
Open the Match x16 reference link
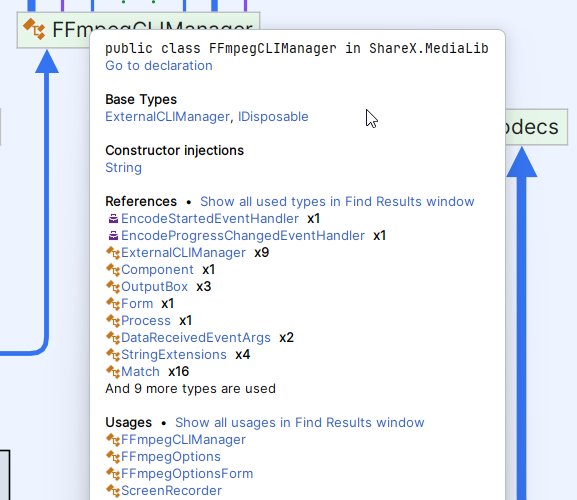(140, 372)
